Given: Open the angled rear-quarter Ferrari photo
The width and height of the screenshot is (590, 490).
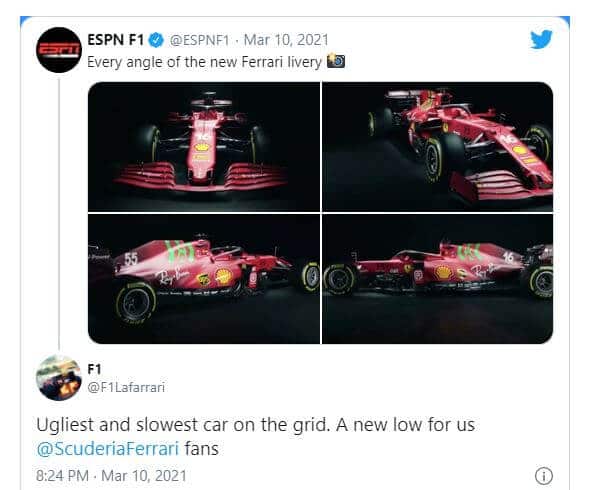Looking at the screenshot, I should (438, 146).
